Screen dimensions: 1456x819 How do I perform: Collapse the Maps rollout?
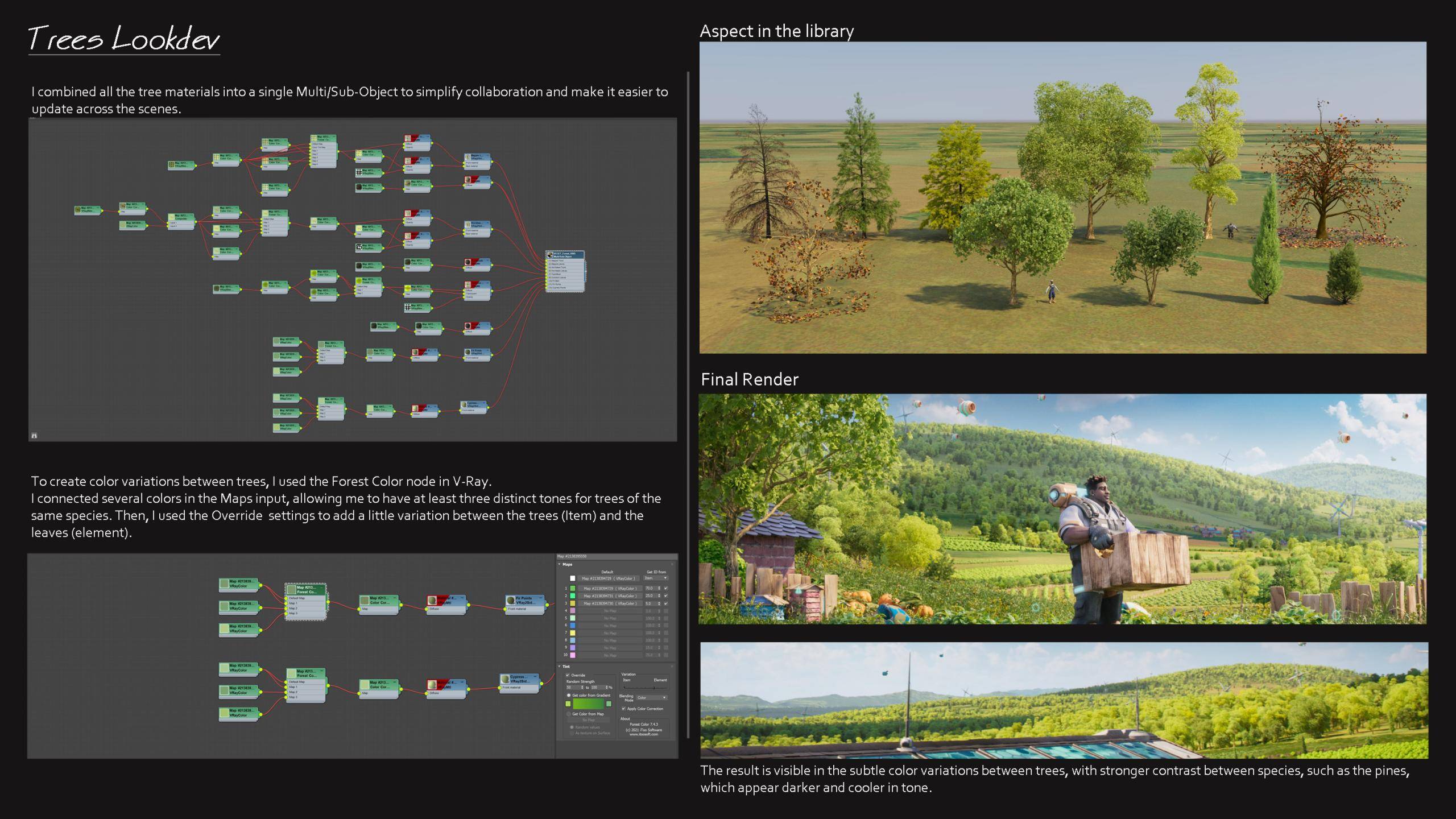pos(559,564)
